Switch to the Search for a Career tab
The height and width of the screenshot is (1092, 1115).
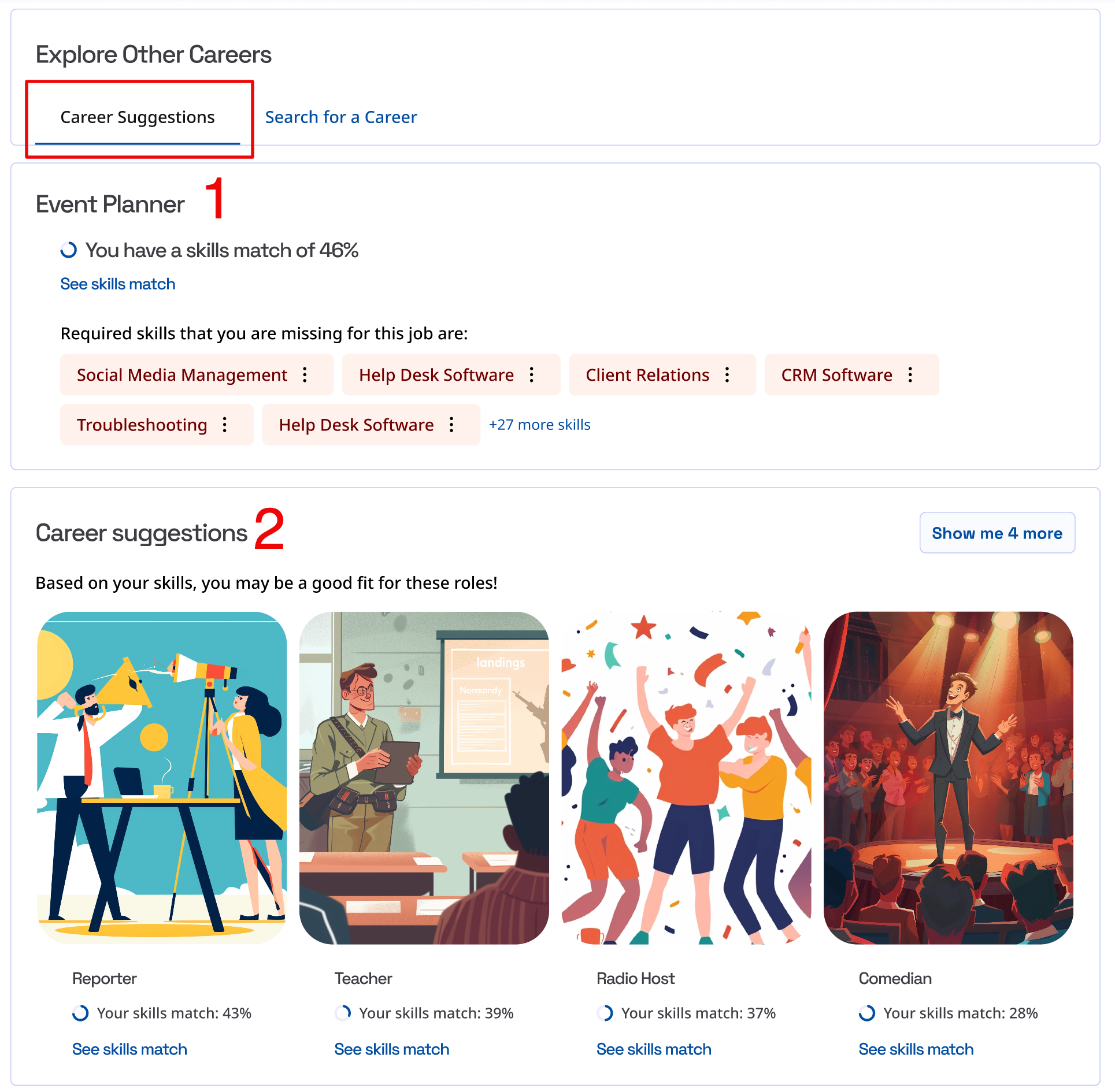pos(340,117)
